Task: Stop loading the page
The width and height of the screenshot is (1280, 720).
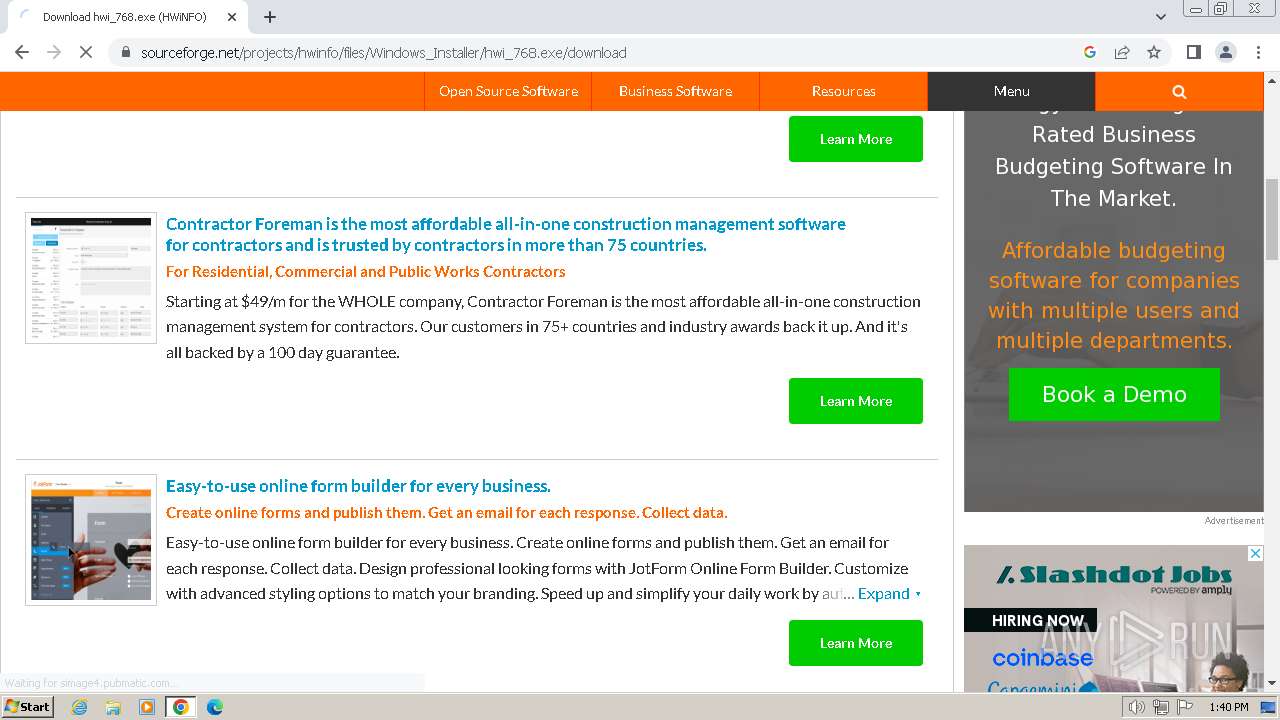Action: pos(86,52)
